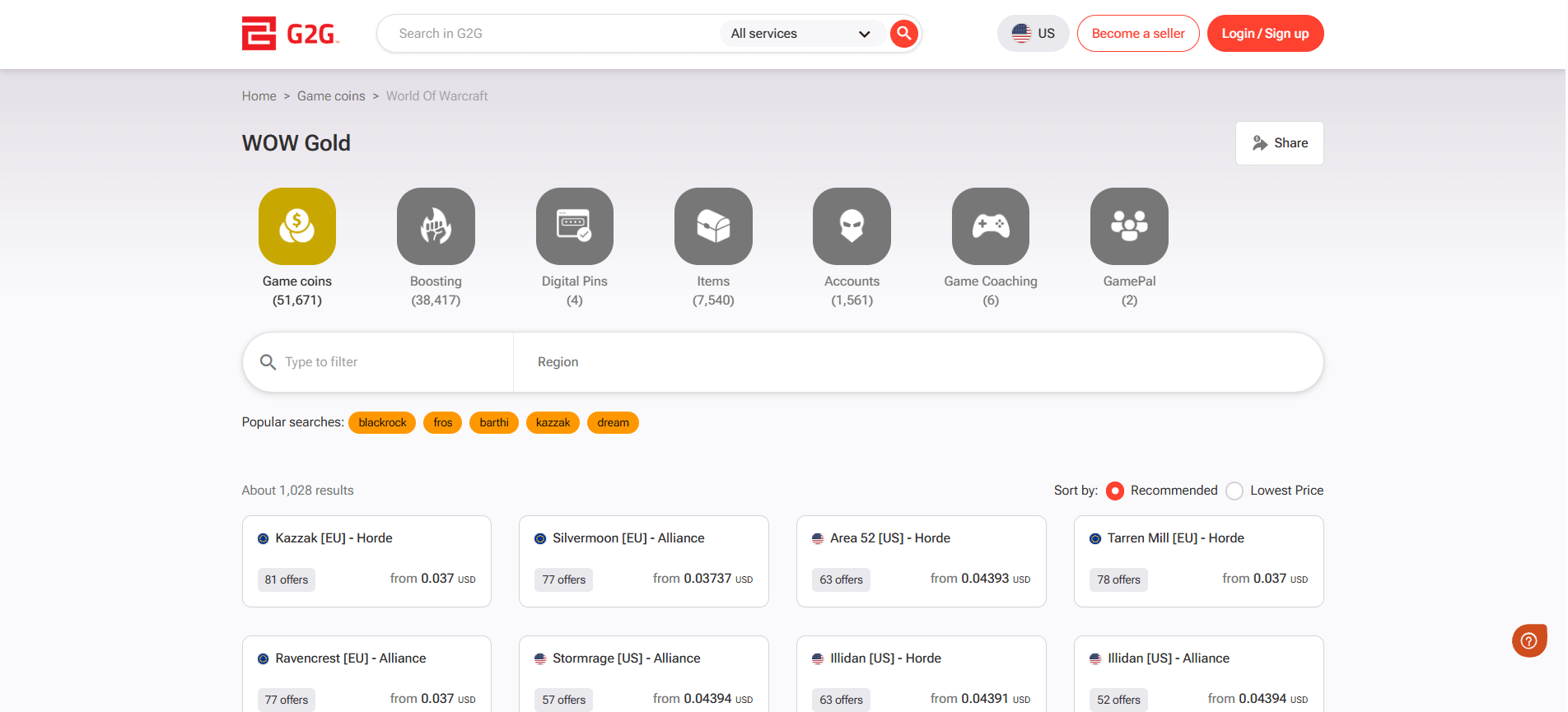Viewport: 1568px width, 712px height.
Task: Open the Accounts category icon
Action: [x=852, y=226]
